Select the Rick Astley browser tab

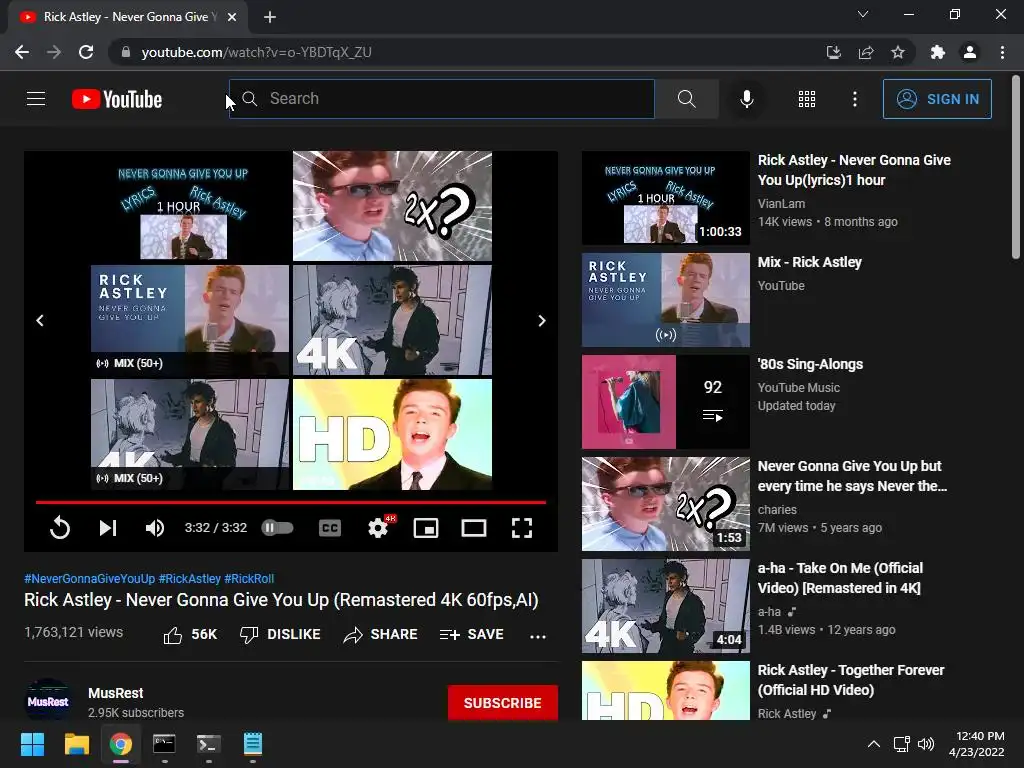[128, 17]
